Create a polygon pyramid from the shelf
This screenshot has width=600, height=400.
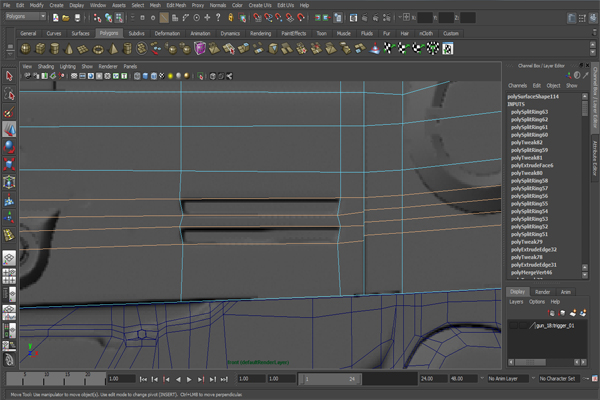113,49
